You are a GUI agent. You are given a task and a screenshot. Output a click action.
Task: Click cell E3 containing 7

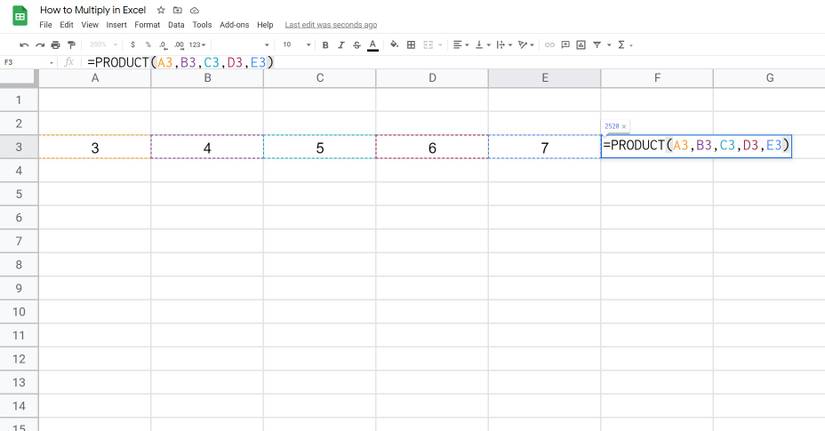click(545, 147)
